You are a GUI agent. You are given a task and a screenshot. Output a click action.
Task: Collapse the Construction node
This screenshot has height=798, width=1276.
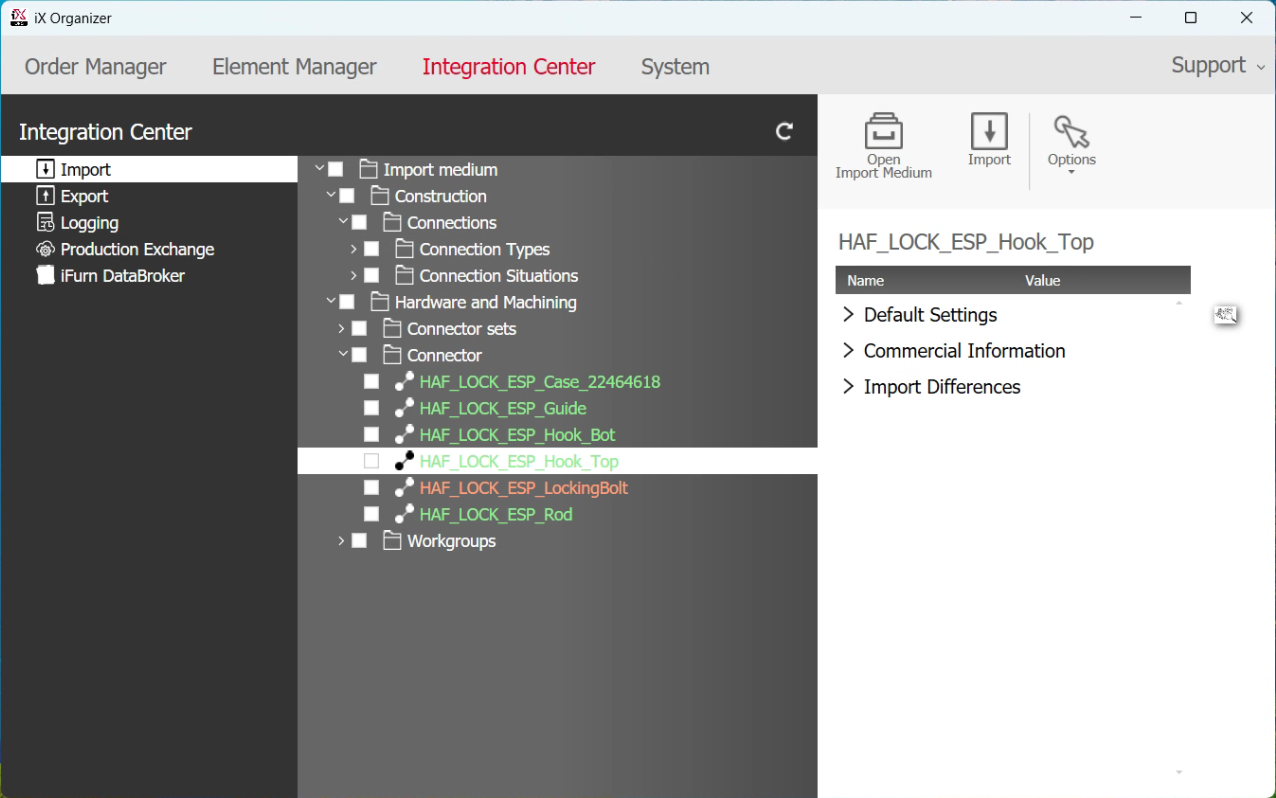(x=331, y=196)
